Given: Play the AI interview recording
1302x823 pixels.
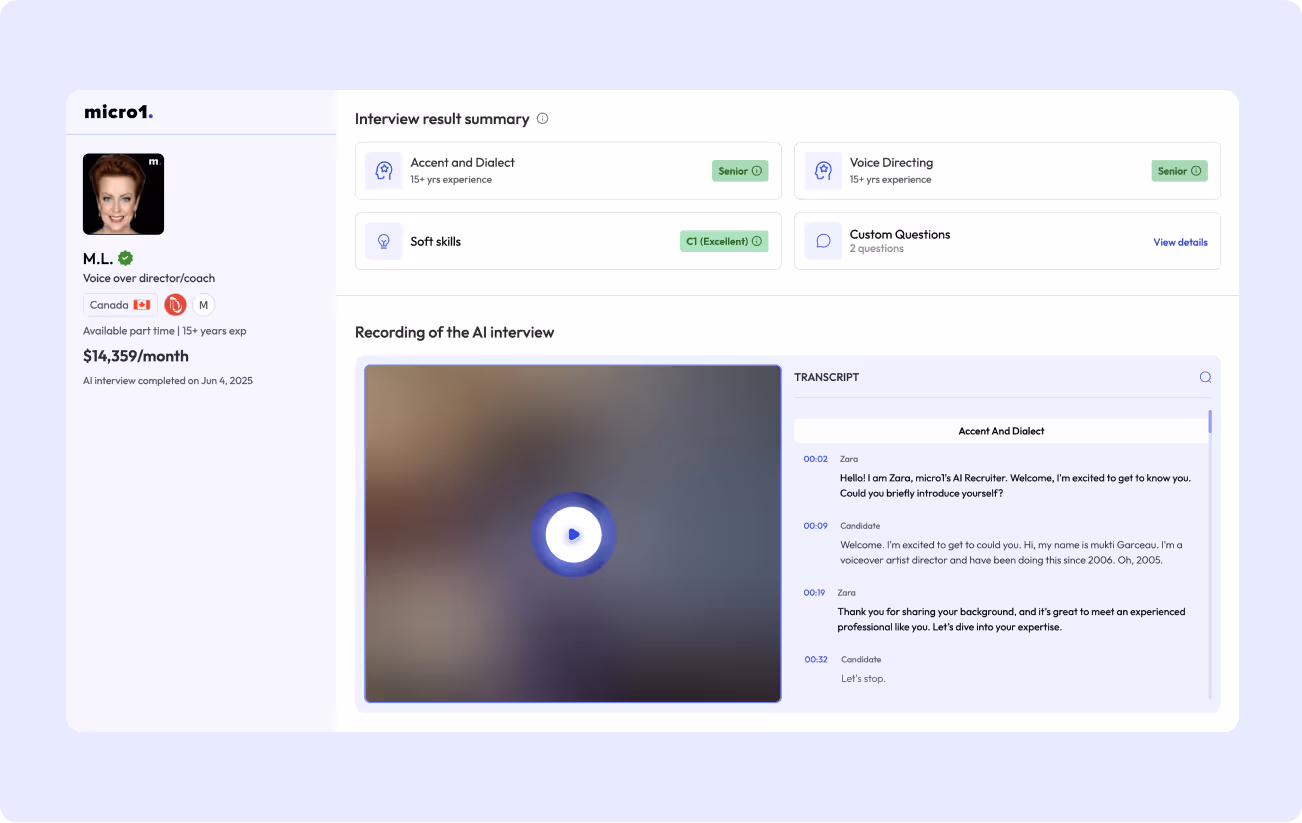Looking at the screenshot, I should (573, 534).
